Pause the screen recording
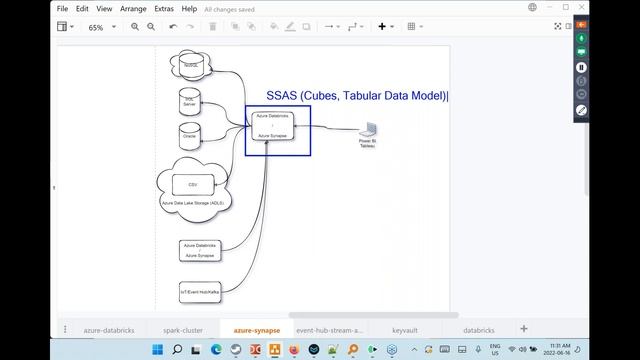 coord(581,67)
